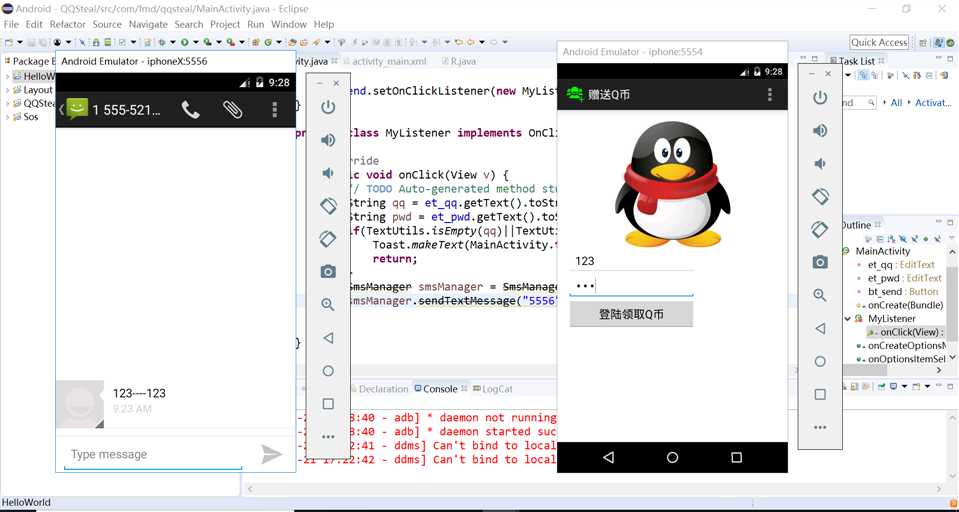The height and width of the screenshot is (512, 959).
Task: Select bt_send Button in Outline
Action: click(903, 292)
